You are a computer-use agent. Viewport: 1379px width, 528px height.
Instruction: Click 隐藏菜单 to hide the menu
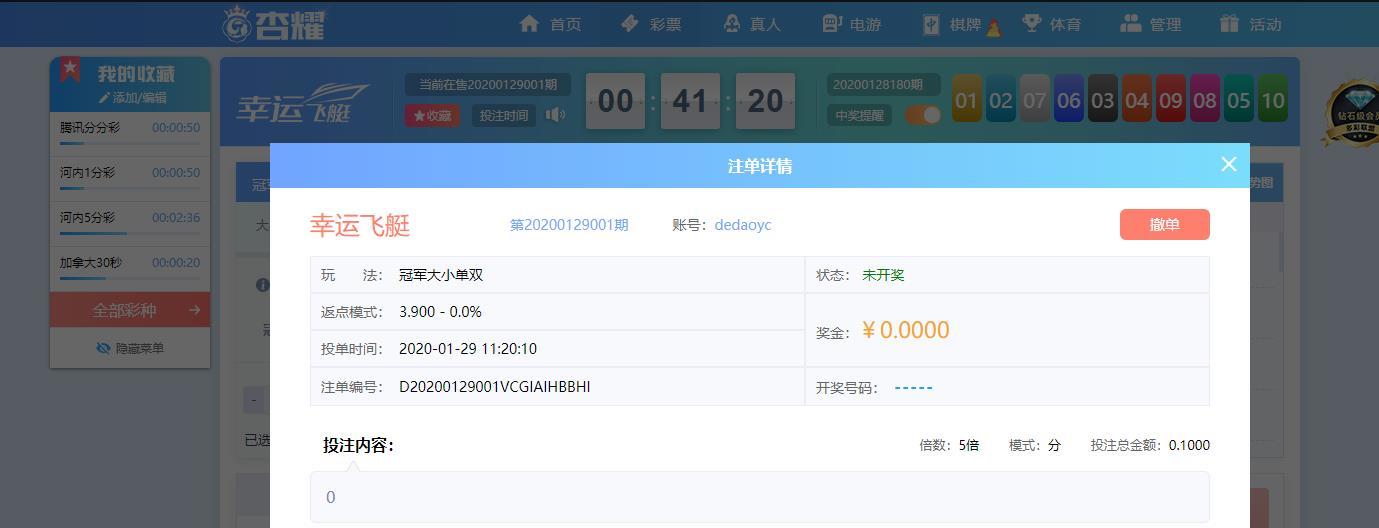pos(130,348)
